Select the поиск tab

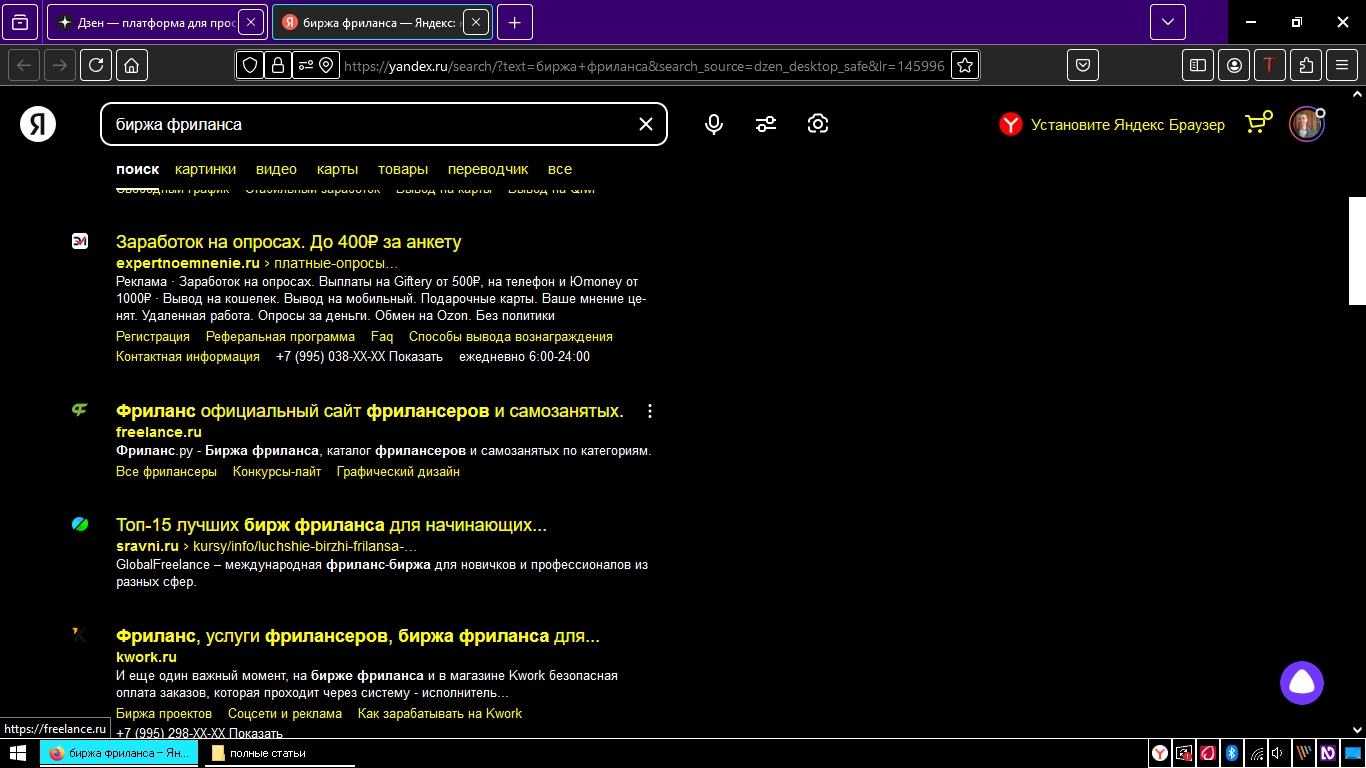(x=137, y=169)
